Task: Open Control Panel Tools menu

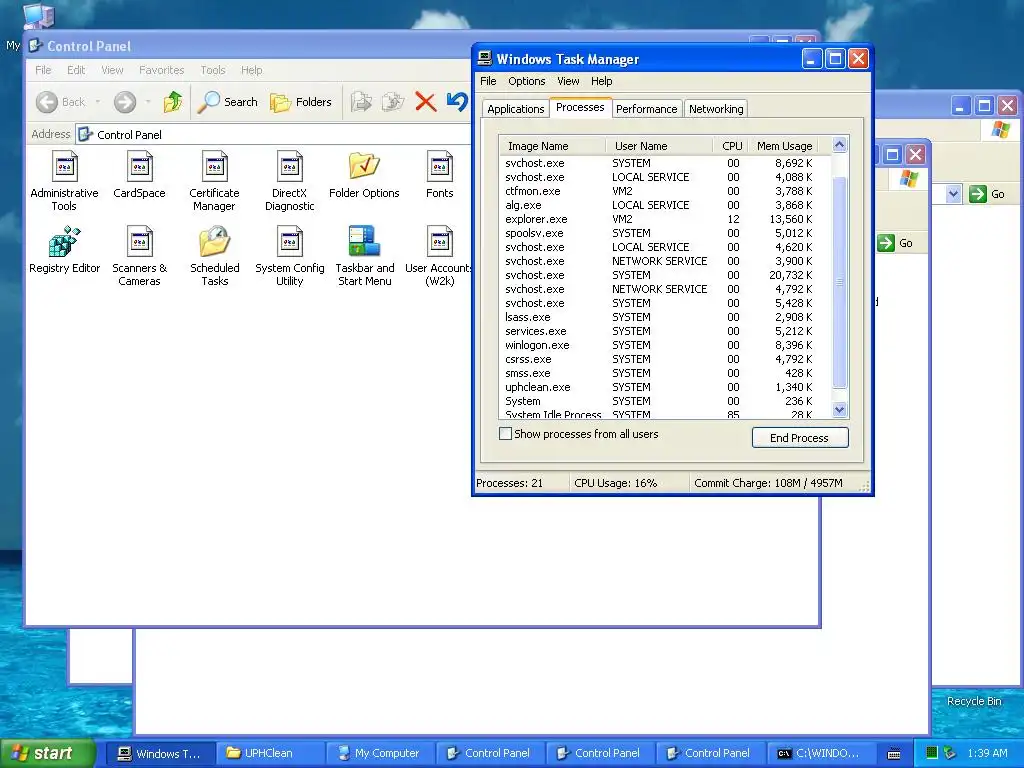Action: tap(213, 70)
